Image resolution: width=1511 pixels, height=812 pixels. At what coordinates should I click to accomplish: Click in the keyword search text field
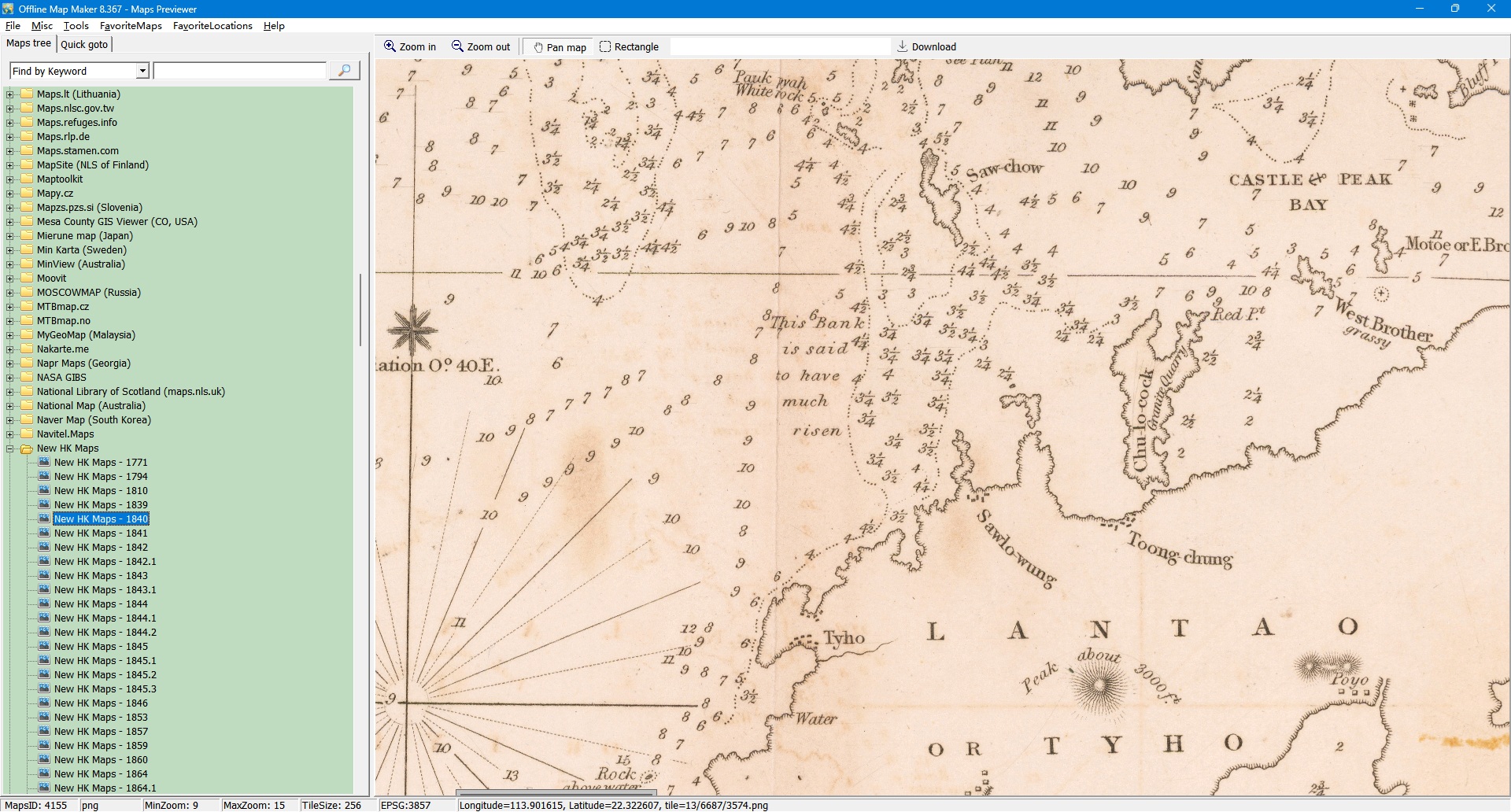(240, 72)
